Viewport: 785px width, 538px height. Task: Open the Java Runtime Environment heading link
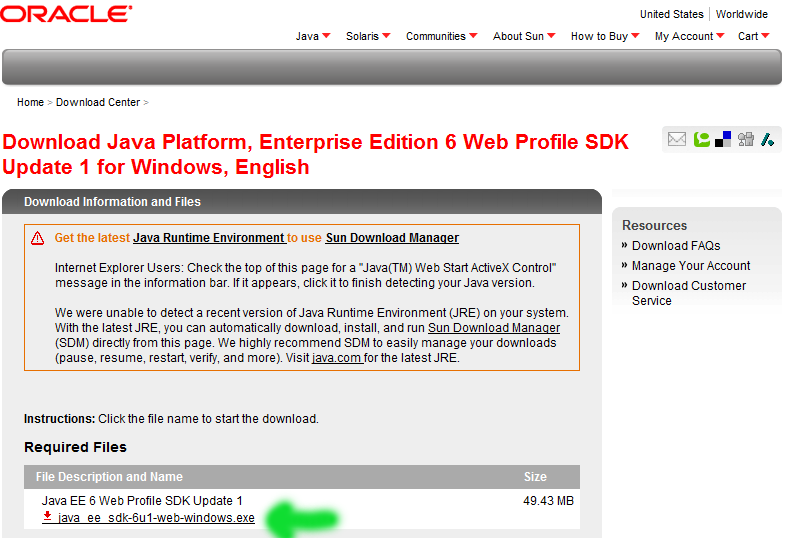click(x=209, y=238)
